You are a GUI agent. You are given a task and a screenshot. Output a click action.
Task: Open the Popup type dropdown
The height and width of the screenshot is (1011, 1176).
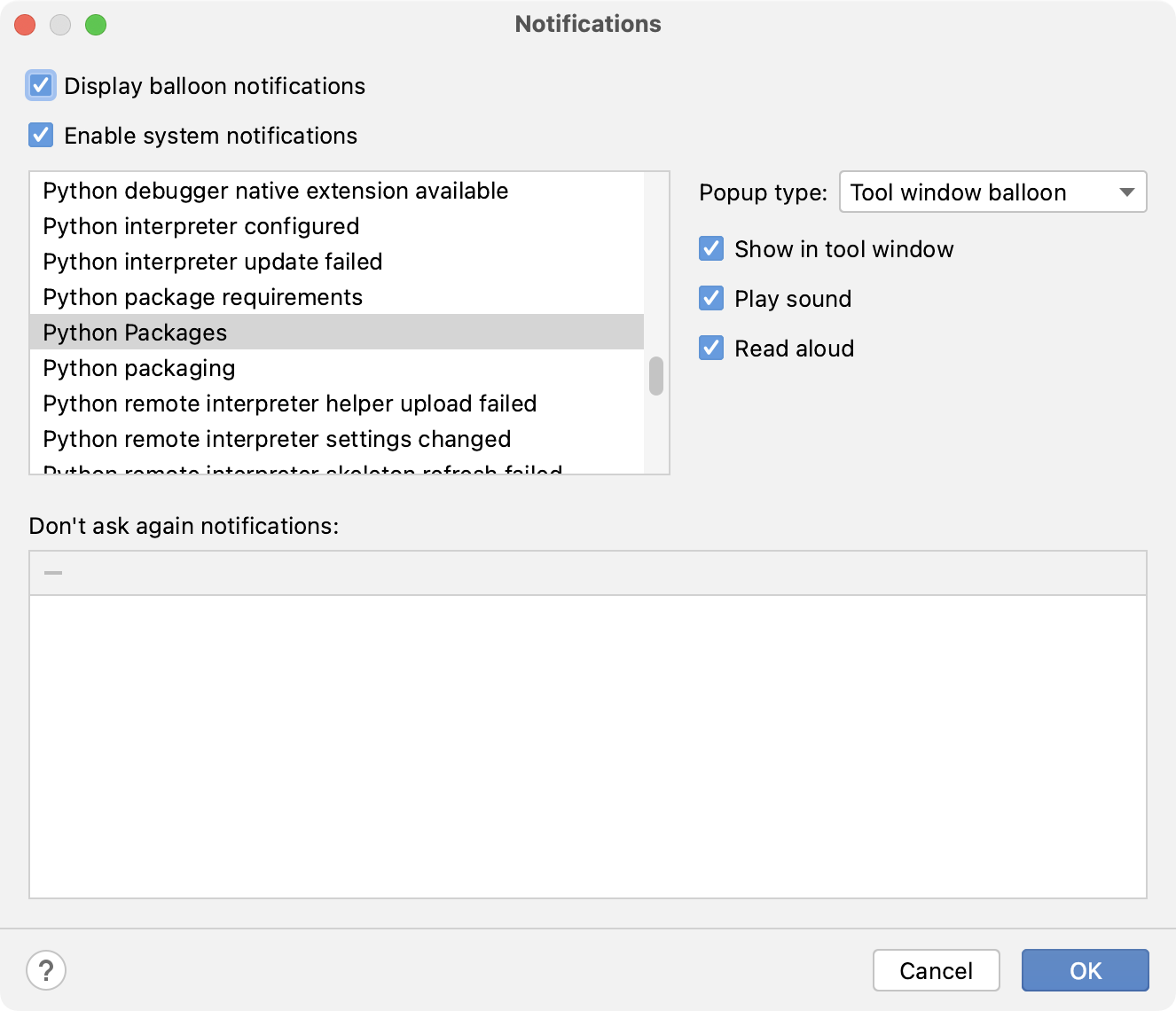pyautogui.click(x=1127, y=192)
